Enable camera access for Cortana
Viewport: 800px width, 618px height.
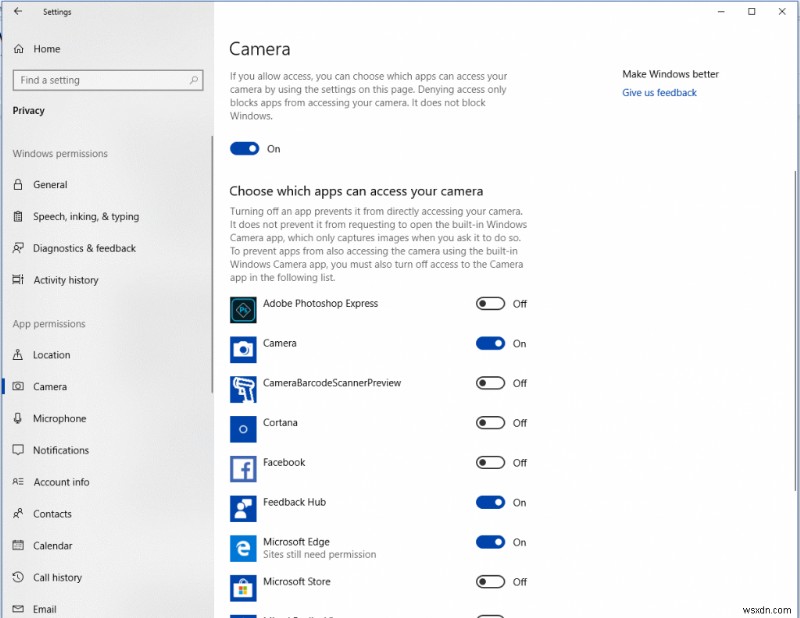coord(490,423)
